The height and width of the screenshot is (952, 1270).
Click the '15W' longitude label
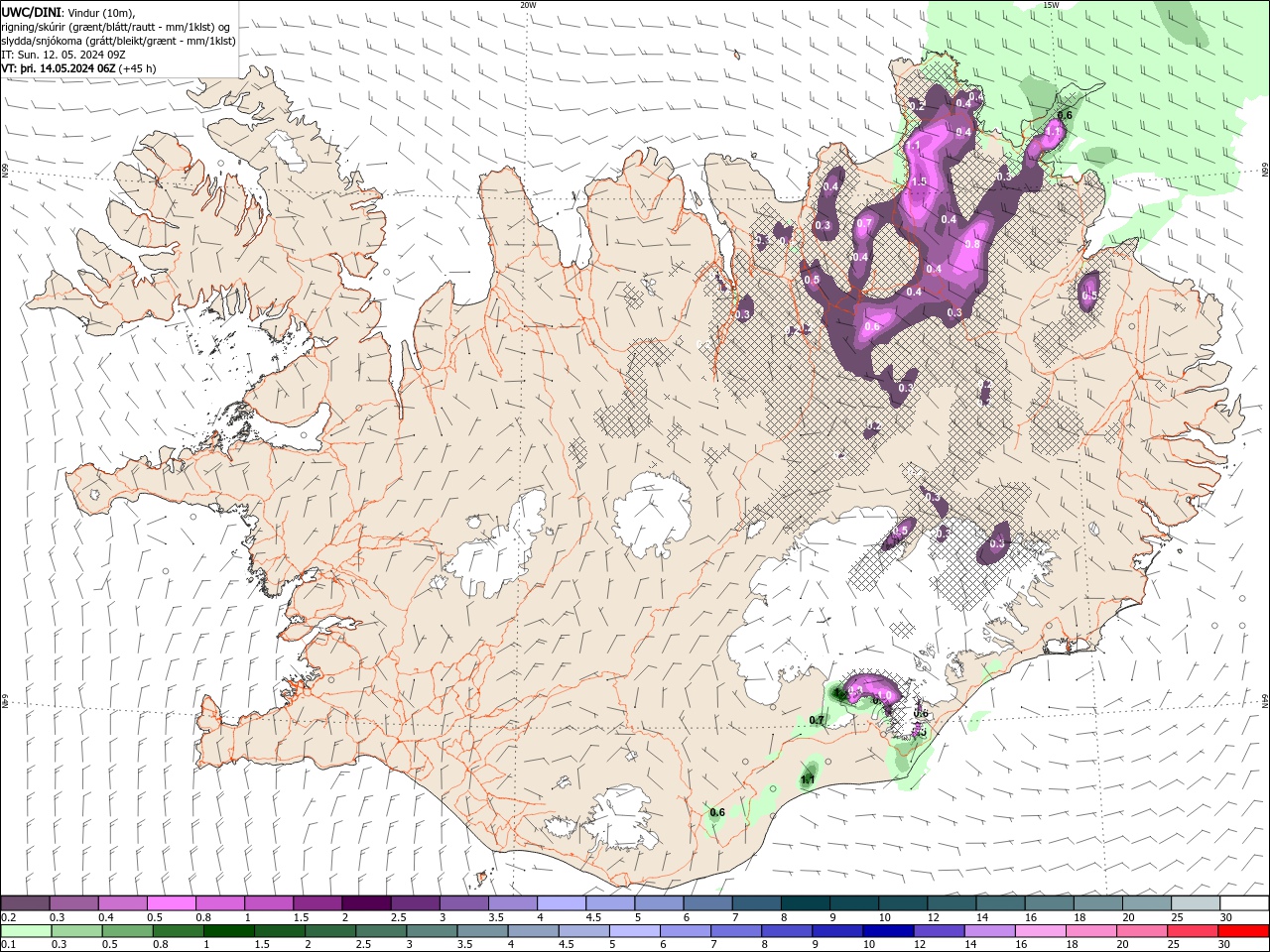click(x=1050, y=5)
